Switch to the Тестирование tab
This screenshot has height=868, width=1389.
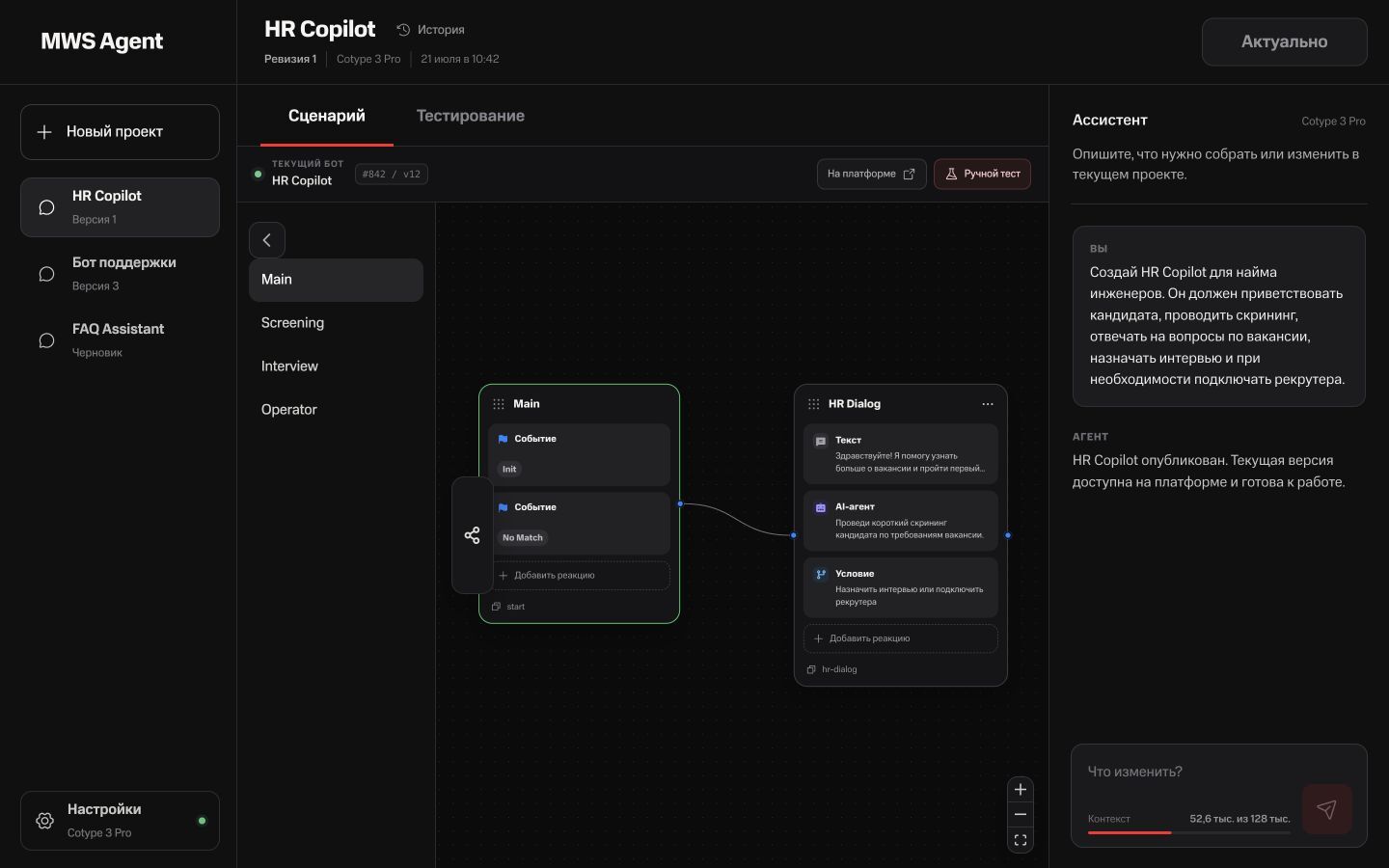471,116
